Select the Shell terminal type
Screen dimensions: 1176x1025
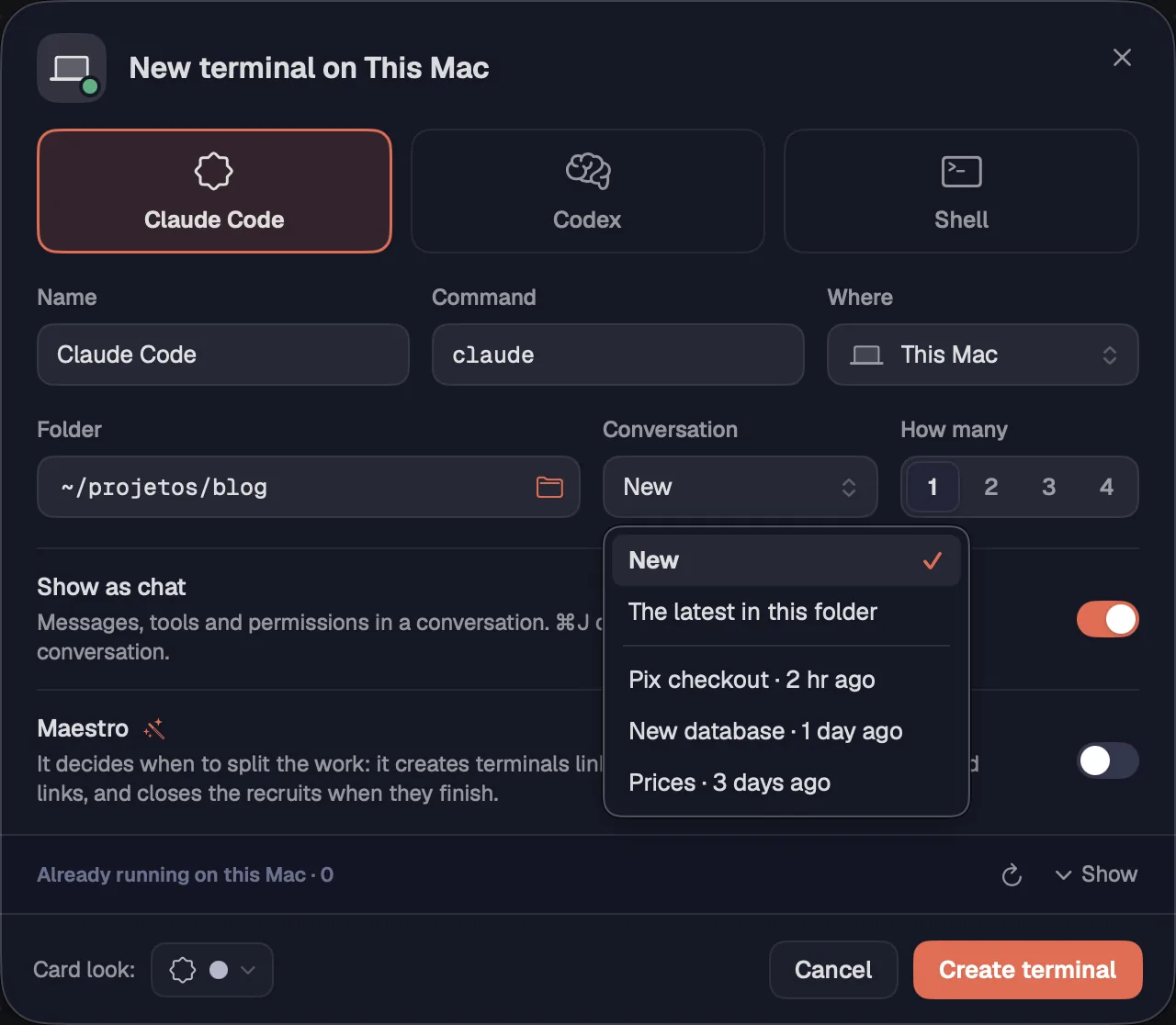click(961, 191)
